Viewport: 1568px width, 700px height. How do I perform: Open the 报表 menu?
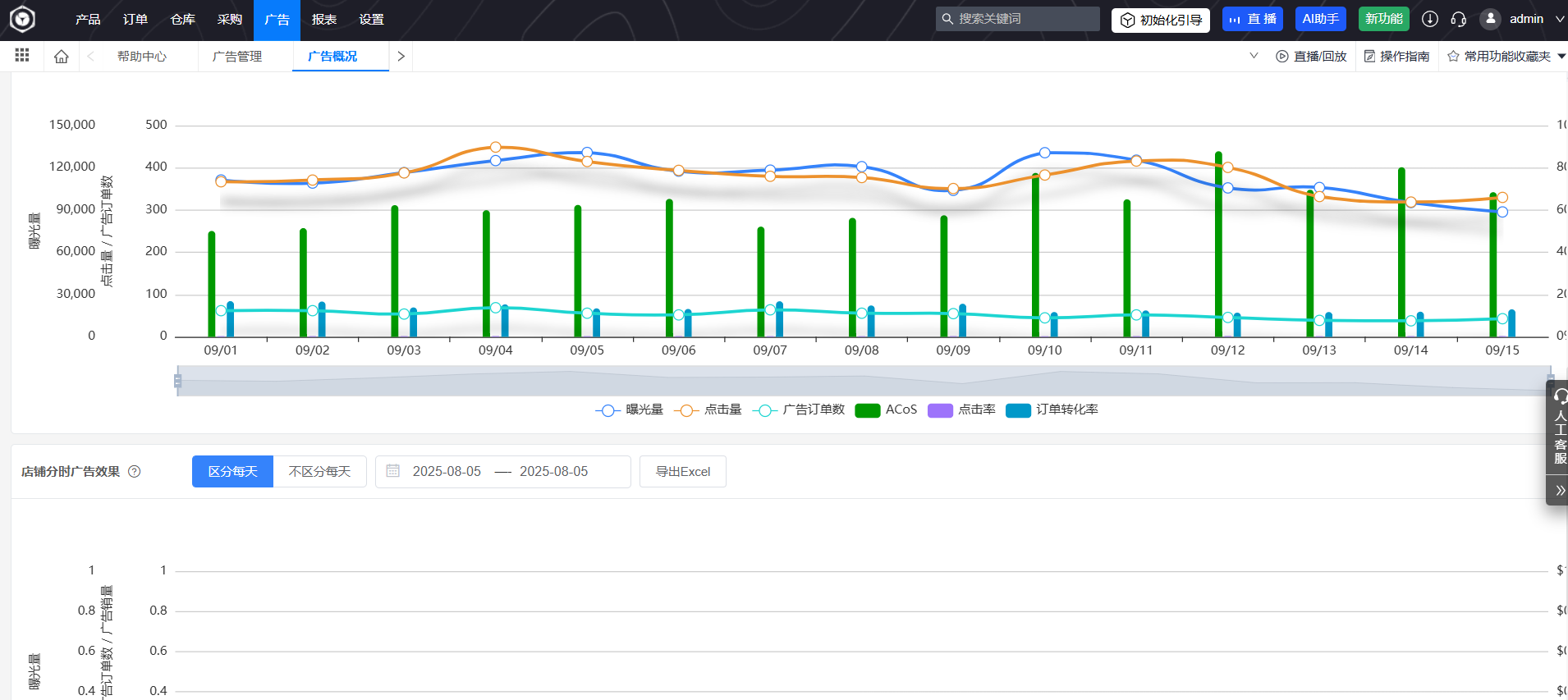pyautogui.click(x=324, y=20)
